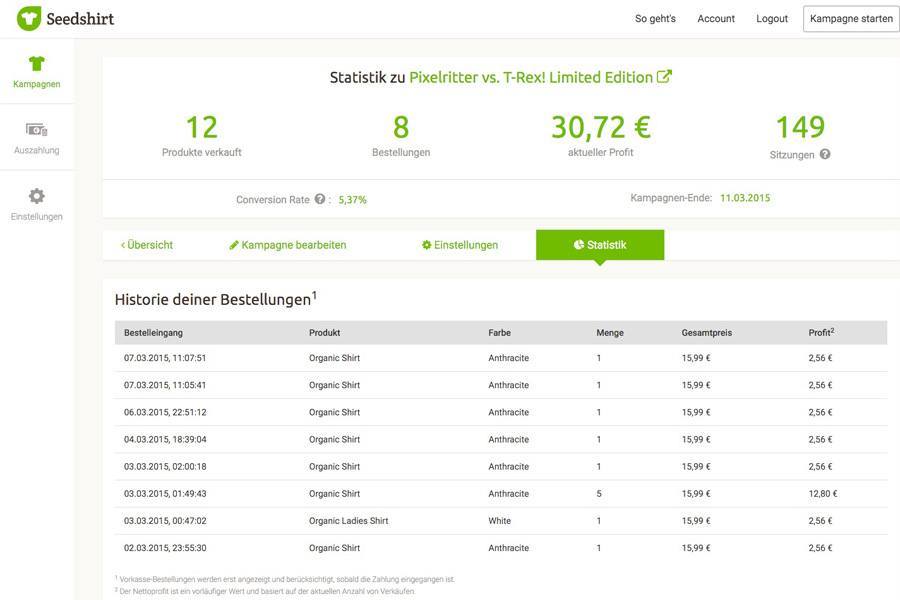Viewport: 900px width, 600px height.
Task: Open the Account menu item
Action: point(716,18)
